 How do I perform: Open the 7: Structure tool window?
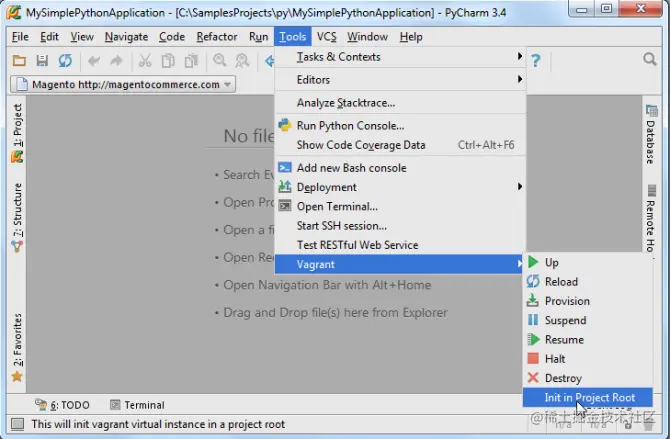(17, 217)
